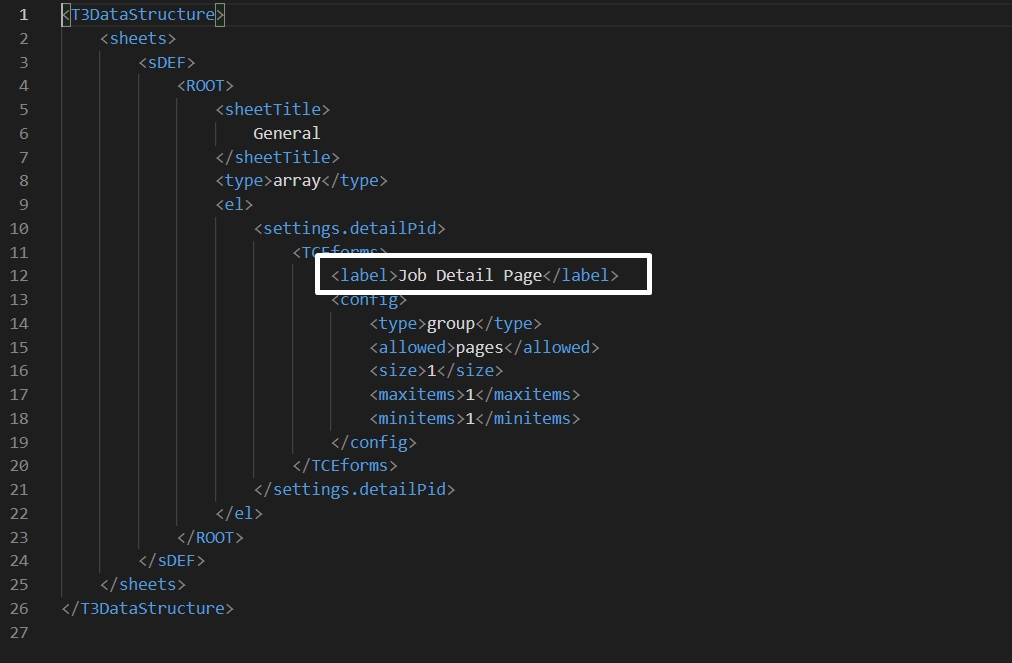Click the 'pages' value in the allowed tag
Viewport: 1012px width, 663px height.
point(479,347)
